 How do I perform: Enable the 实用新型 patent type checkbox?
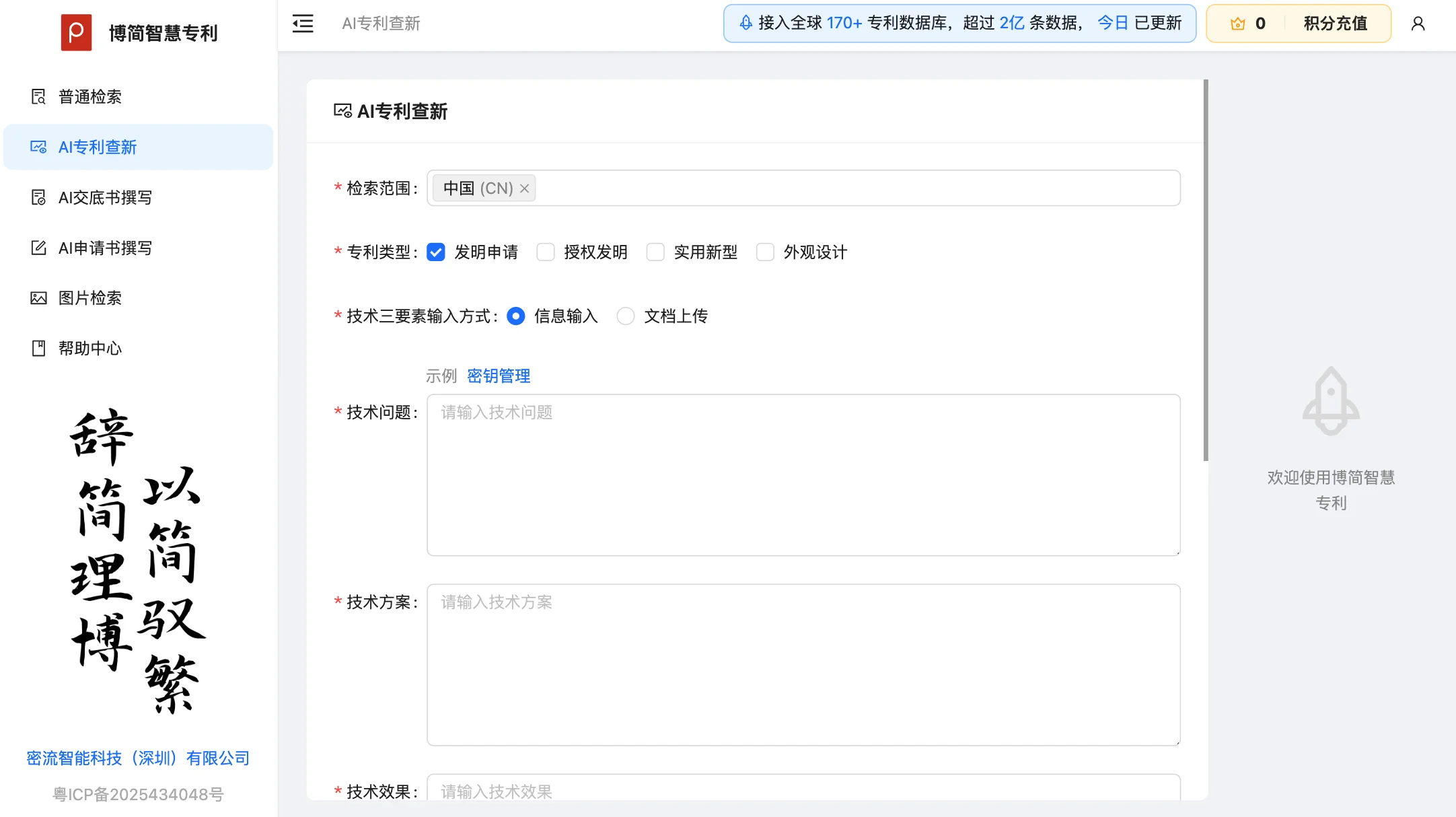click(655, 252)
